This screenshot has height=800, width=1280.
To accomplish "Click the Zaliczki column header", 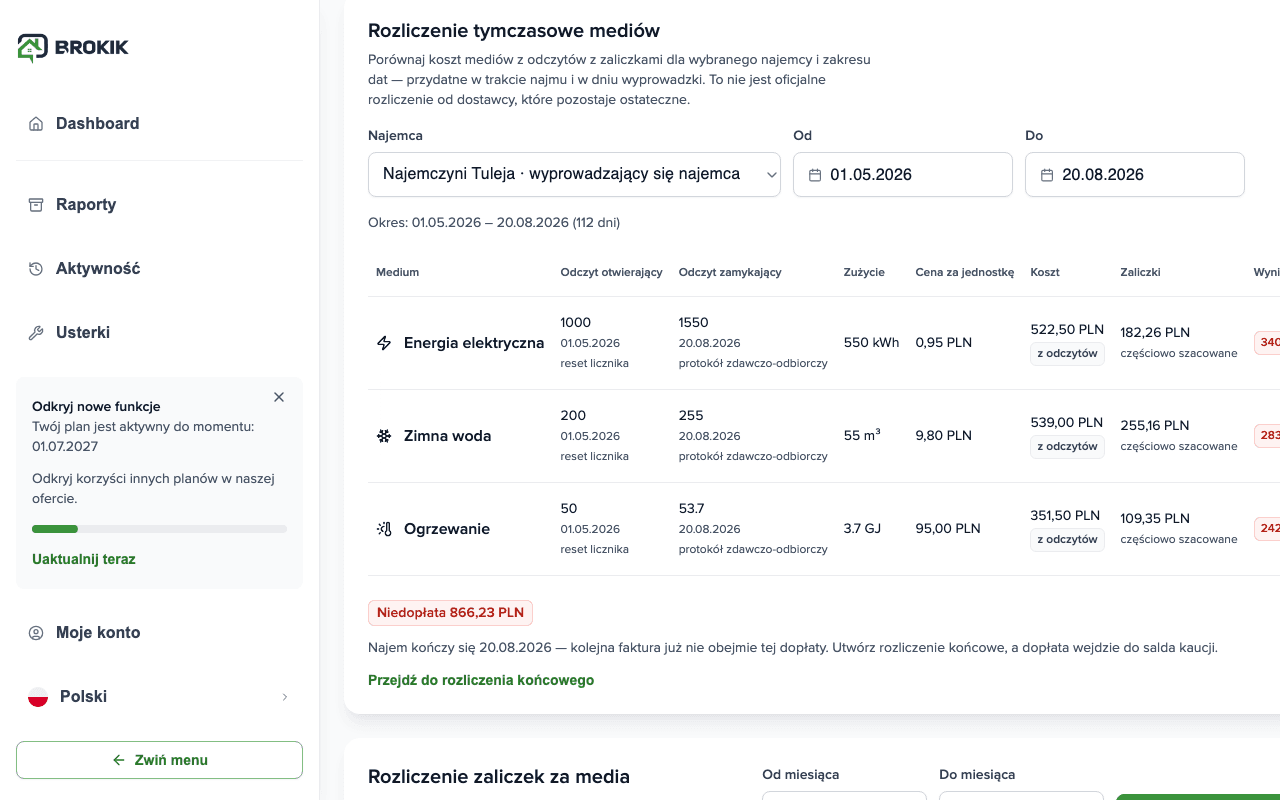I will point(1140,272).
